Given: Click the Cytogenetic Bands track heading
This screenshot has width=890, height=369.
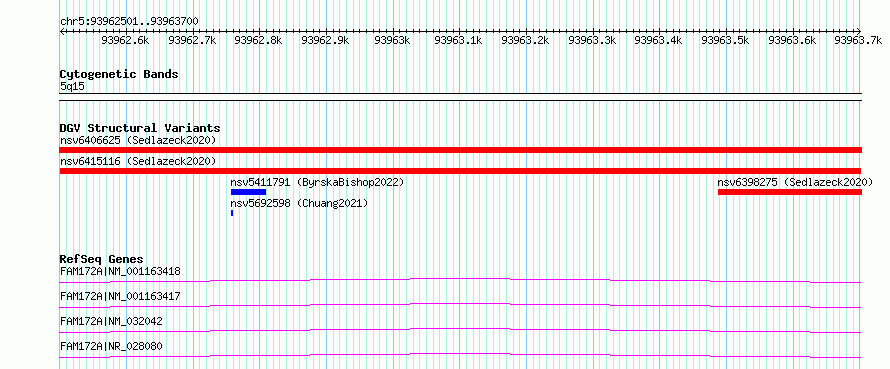Looking at the screenshot, I should point(119,74).
